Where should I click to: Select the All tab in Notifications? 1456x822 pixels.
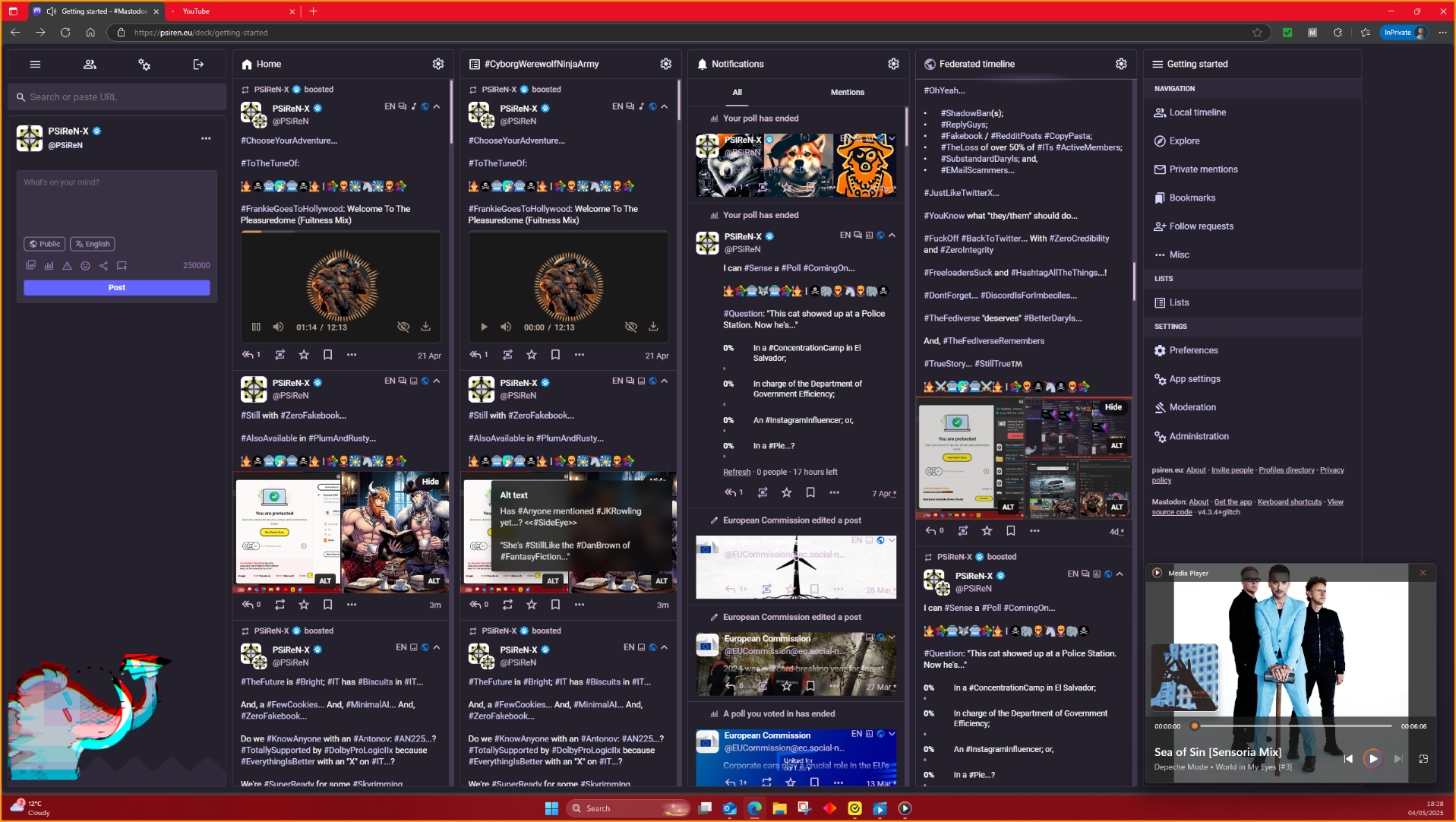click(x=737, y=92)
